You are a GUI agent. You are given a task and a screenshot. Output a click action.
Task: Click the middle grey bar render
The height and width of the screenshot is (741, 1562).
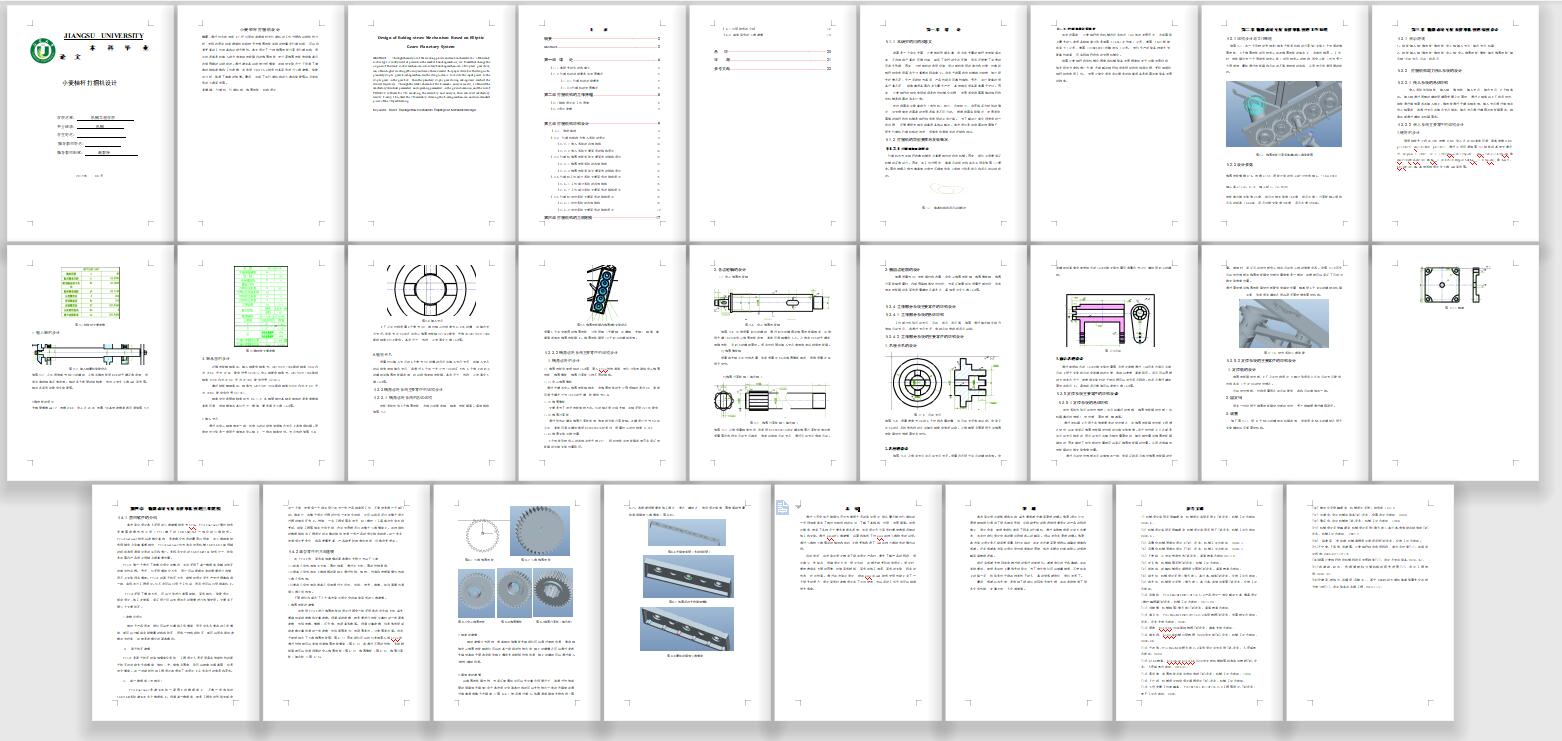pyautogui.click(x=688, y=576)
